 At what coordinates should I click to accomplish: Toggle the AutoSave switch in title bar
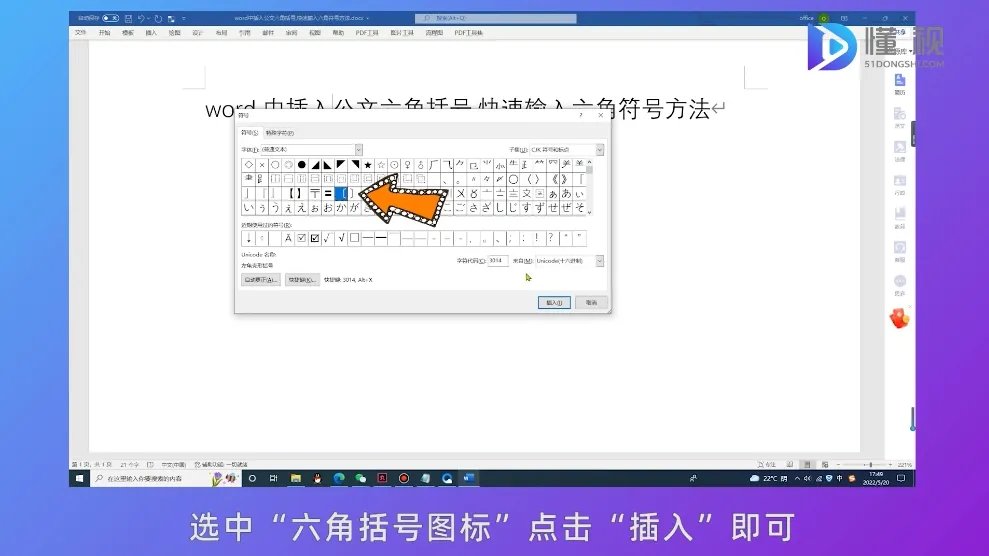110,18
